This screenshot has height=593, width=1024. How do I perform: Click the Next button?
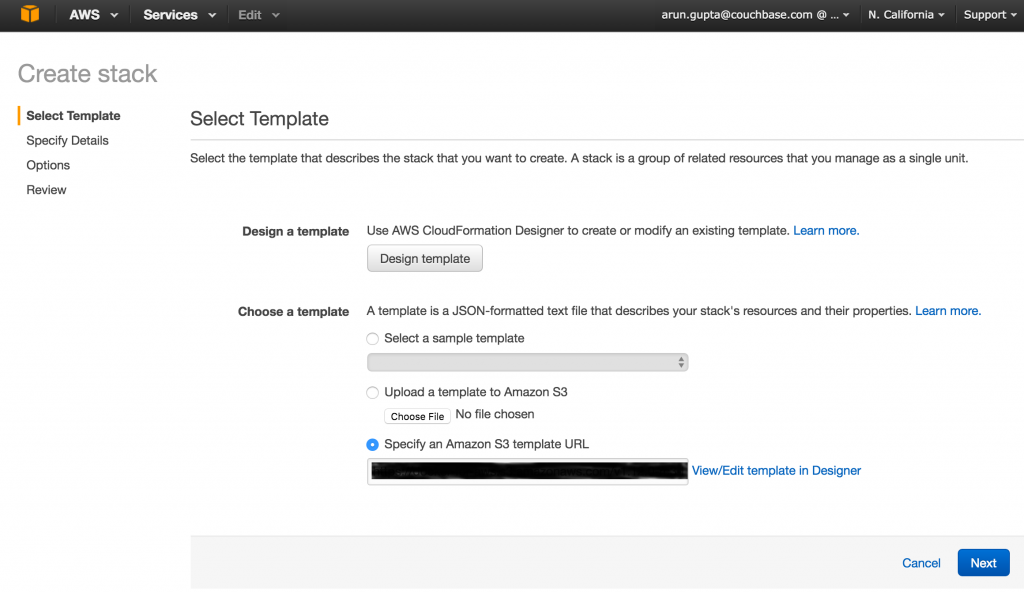[x=984, y=563]
